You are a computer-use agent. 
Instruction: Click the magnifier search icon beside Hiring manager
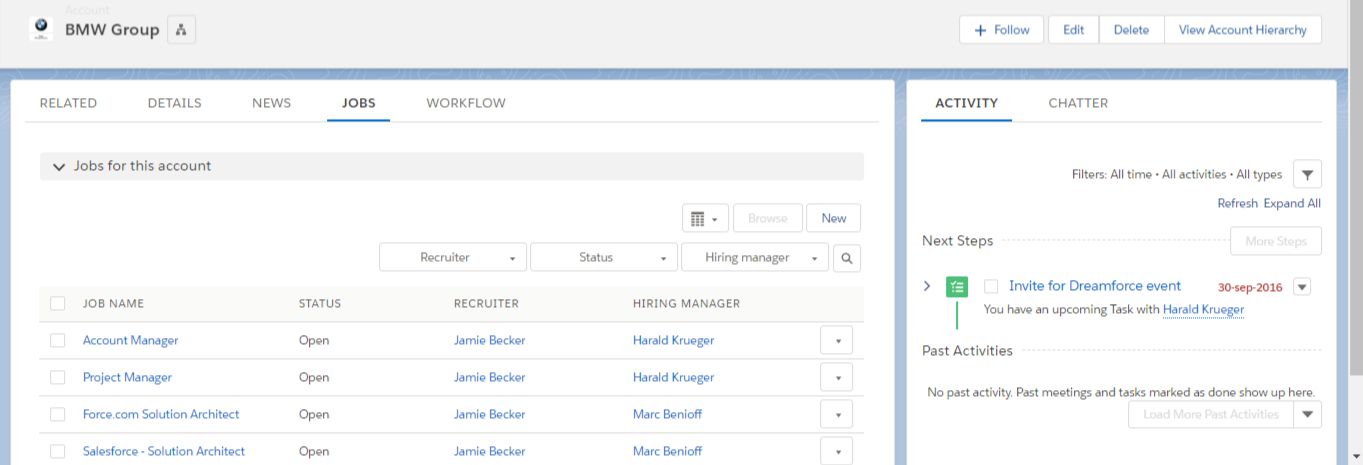coord(846,257)
